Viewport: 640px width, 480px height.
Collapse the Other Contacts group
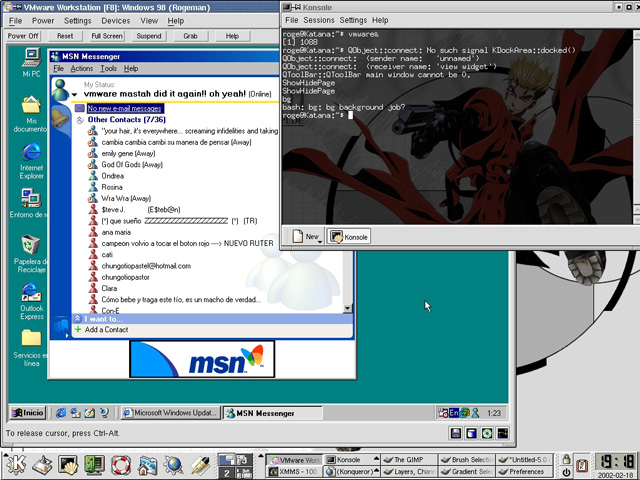click(80, 120)
